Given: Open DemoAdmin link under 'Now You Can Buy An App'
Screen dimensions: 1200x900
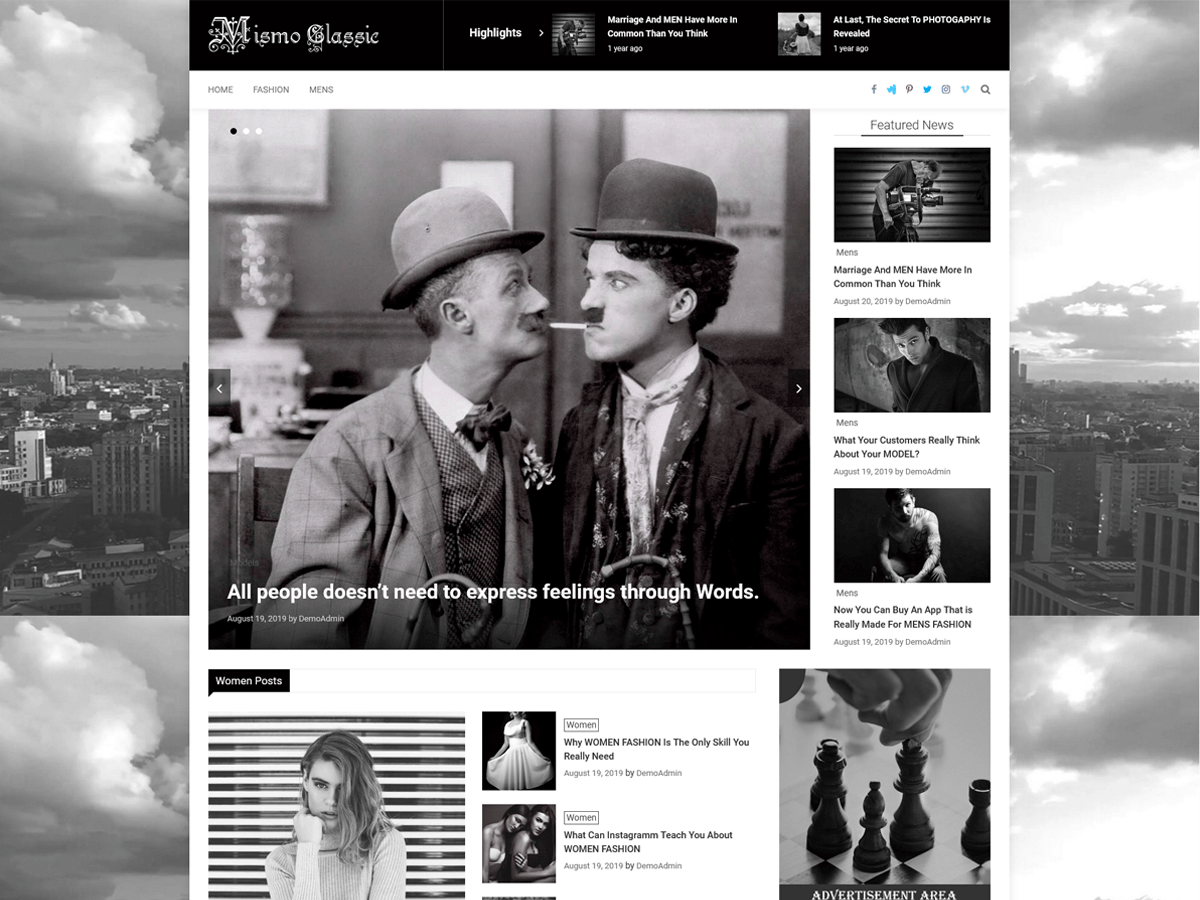Looking at the screenshot, I should pyautogui.click(x=928, y=642).
